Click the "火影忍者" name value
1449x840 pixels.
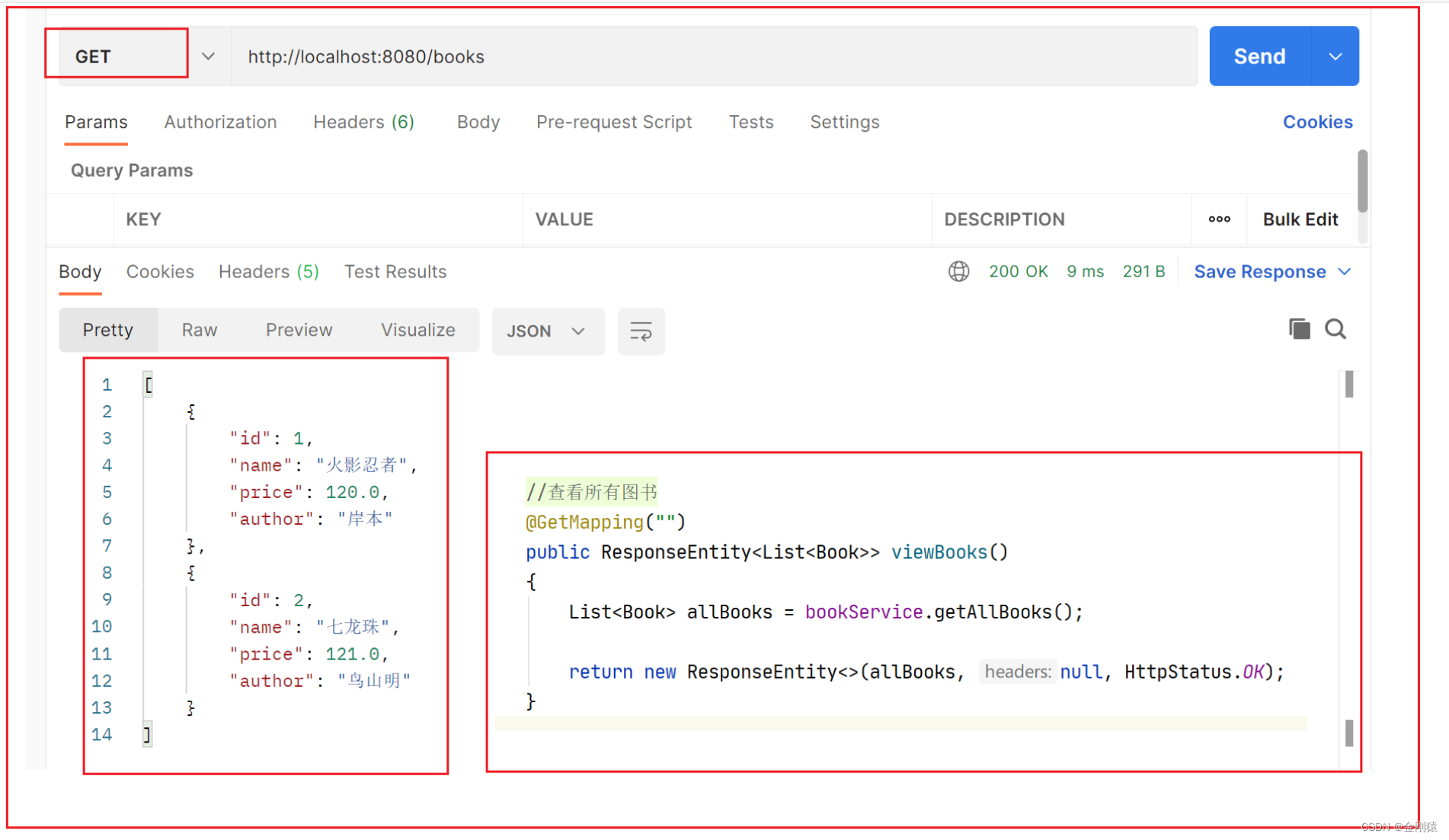[363, 465]
